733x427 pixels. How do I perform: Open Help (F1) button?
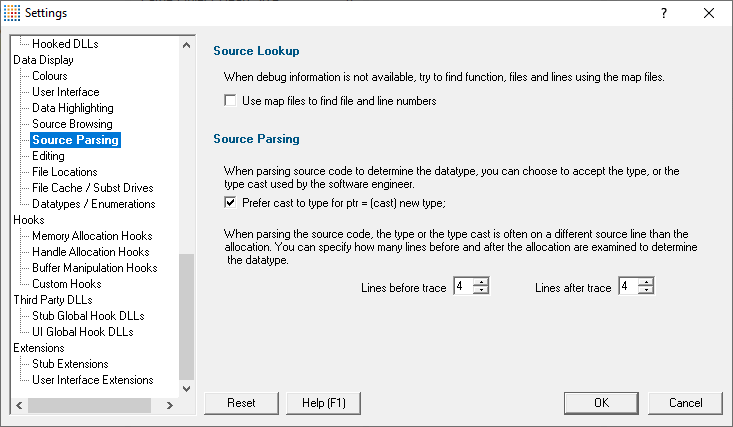323,403
